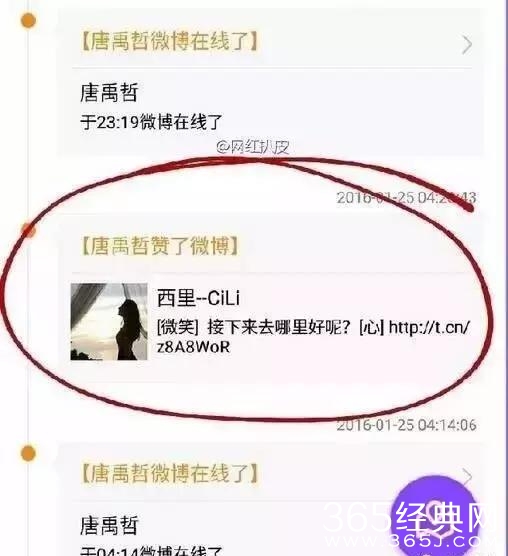Click the @网红扒皮 watermark mention
This screenshot has width=508, height=556.
[x=252, y=147]
